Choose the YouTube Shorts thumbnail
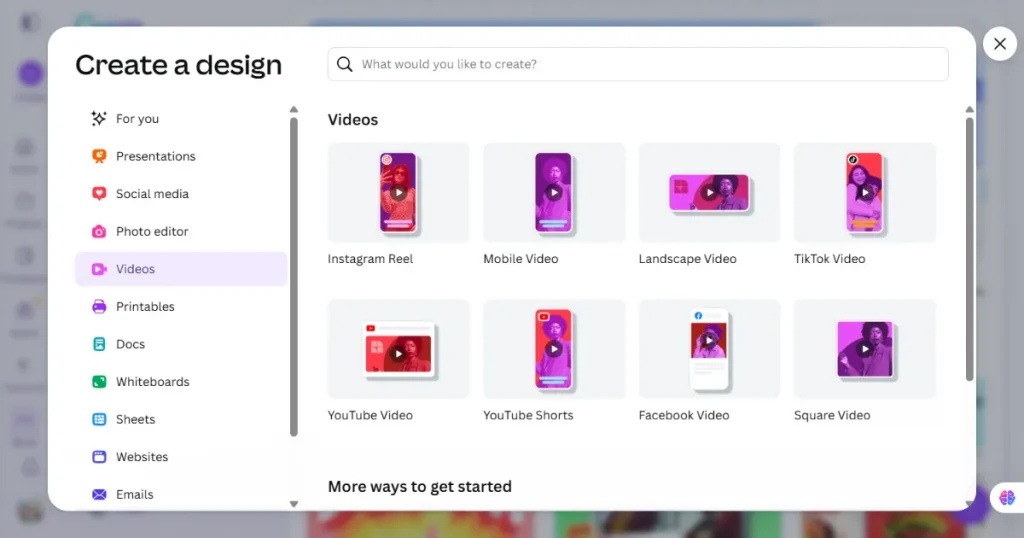The image size is (1024, 538). point(554,349)
